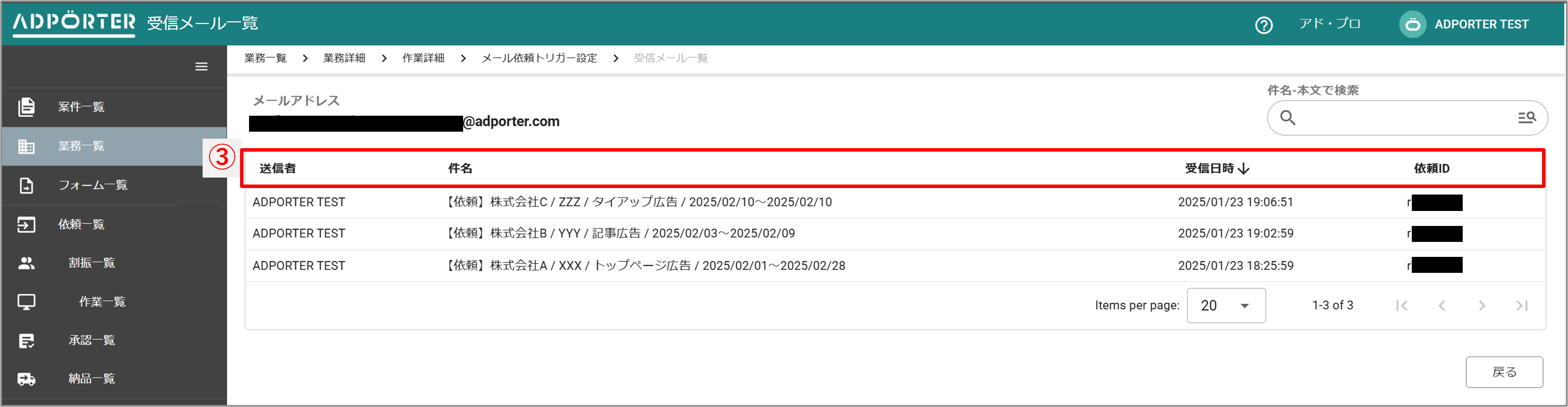1568x407 pixels.
Task: Click the 承認一覧 checklist icon
Action: click(x=26, y=341)
